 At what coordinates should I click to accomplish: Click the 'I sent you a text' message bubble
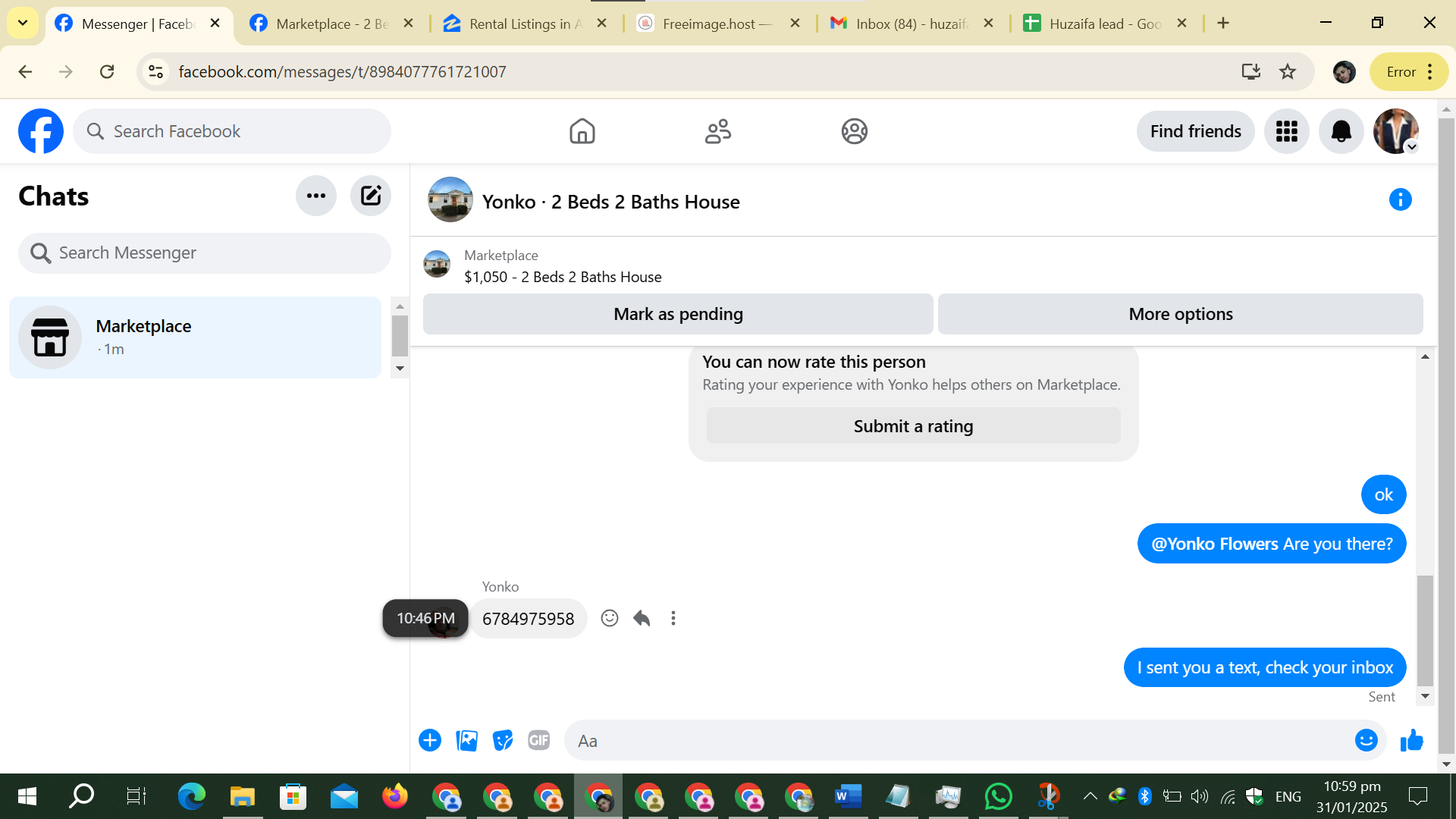(1265, 667)
